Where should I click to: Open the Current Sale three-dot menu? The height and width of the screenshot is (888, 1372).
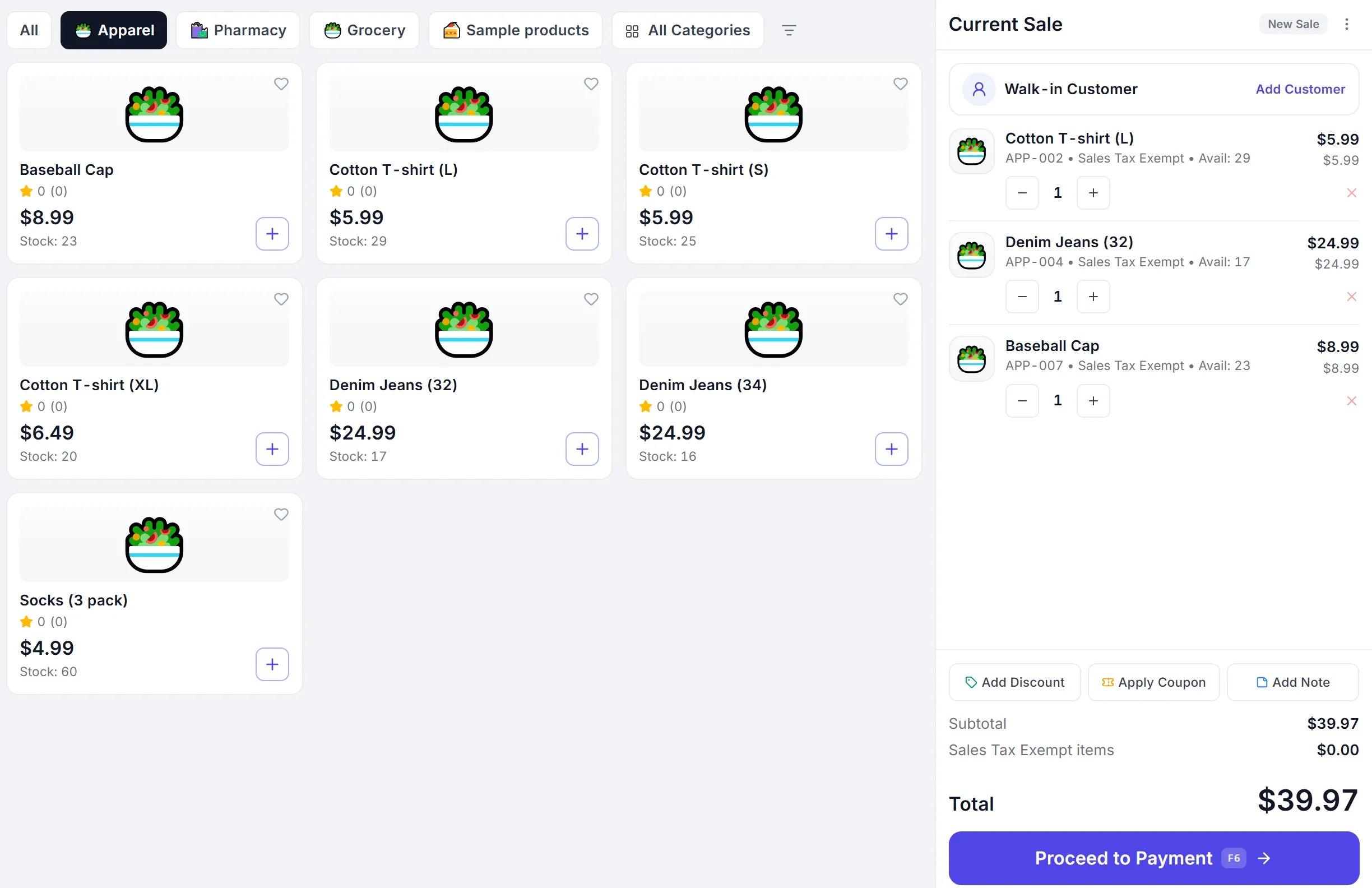tap(1346, 24)
